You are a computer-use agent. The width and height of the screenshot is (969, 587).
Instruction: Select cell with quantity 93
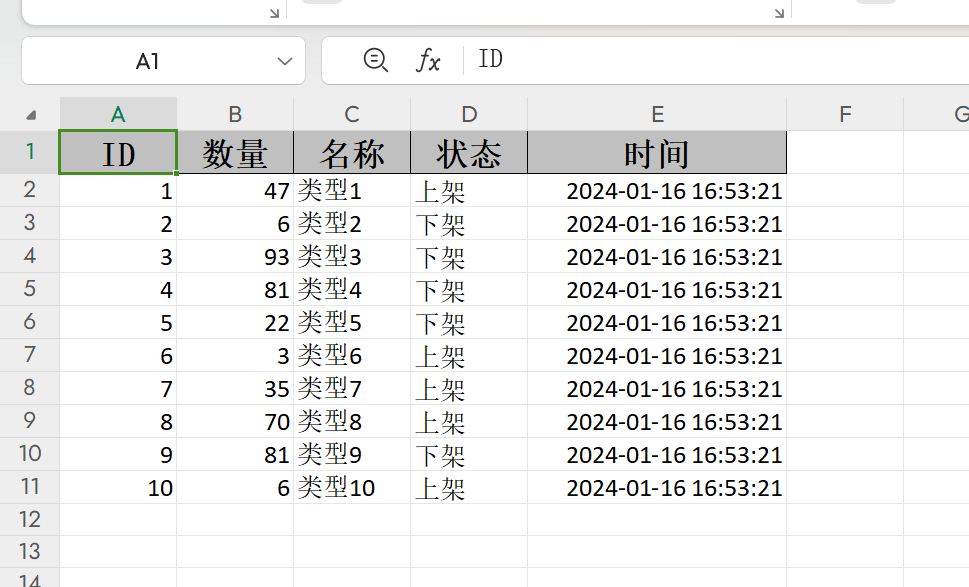click(235, 256)
